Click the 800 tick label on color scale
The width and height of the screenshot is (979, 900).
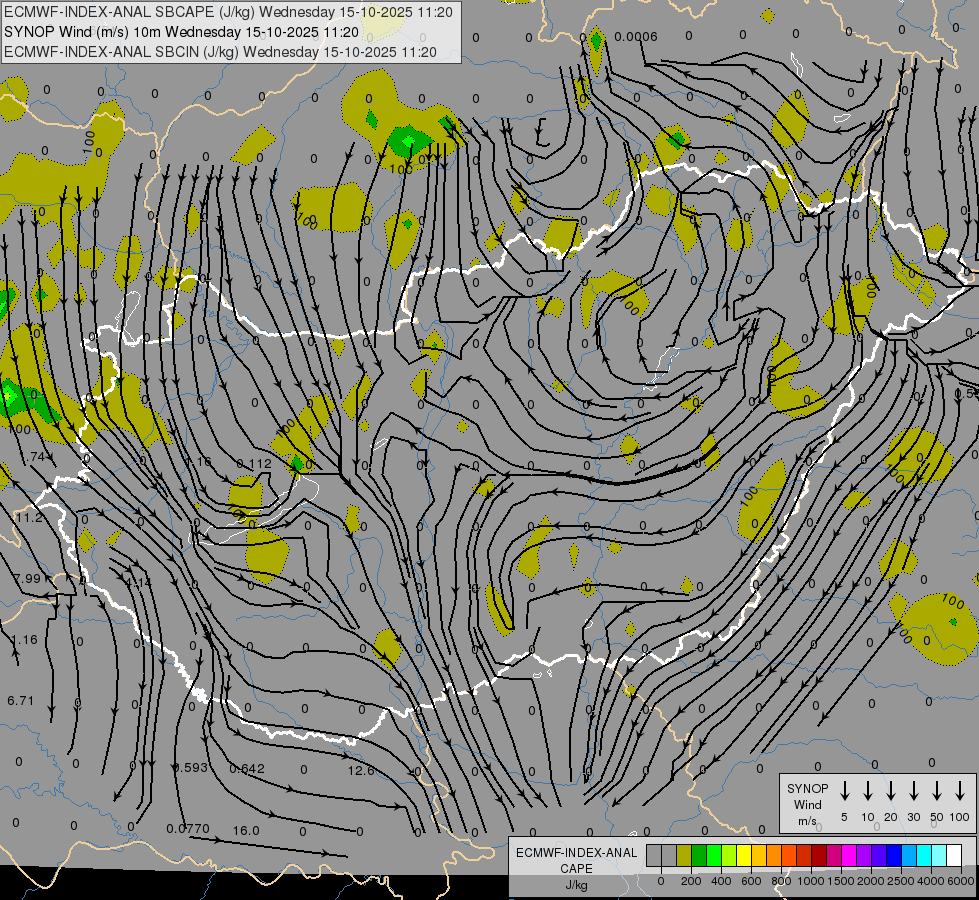pos(781,881)
